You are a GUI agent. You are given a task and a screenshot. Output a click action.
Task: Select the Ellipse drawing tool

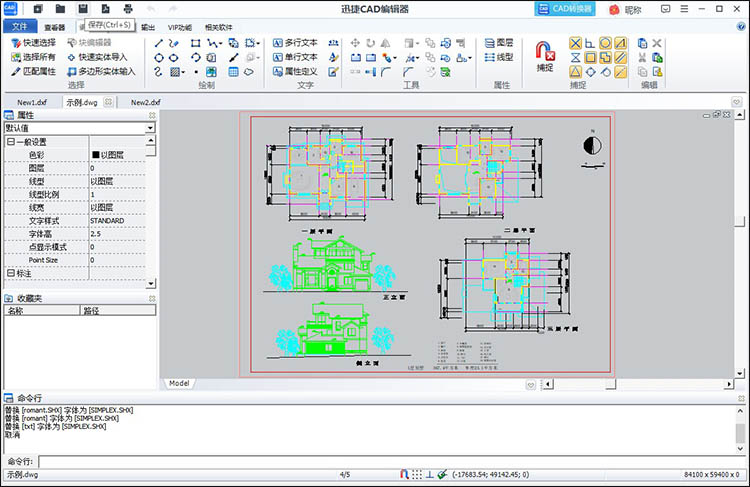(174, 58)
